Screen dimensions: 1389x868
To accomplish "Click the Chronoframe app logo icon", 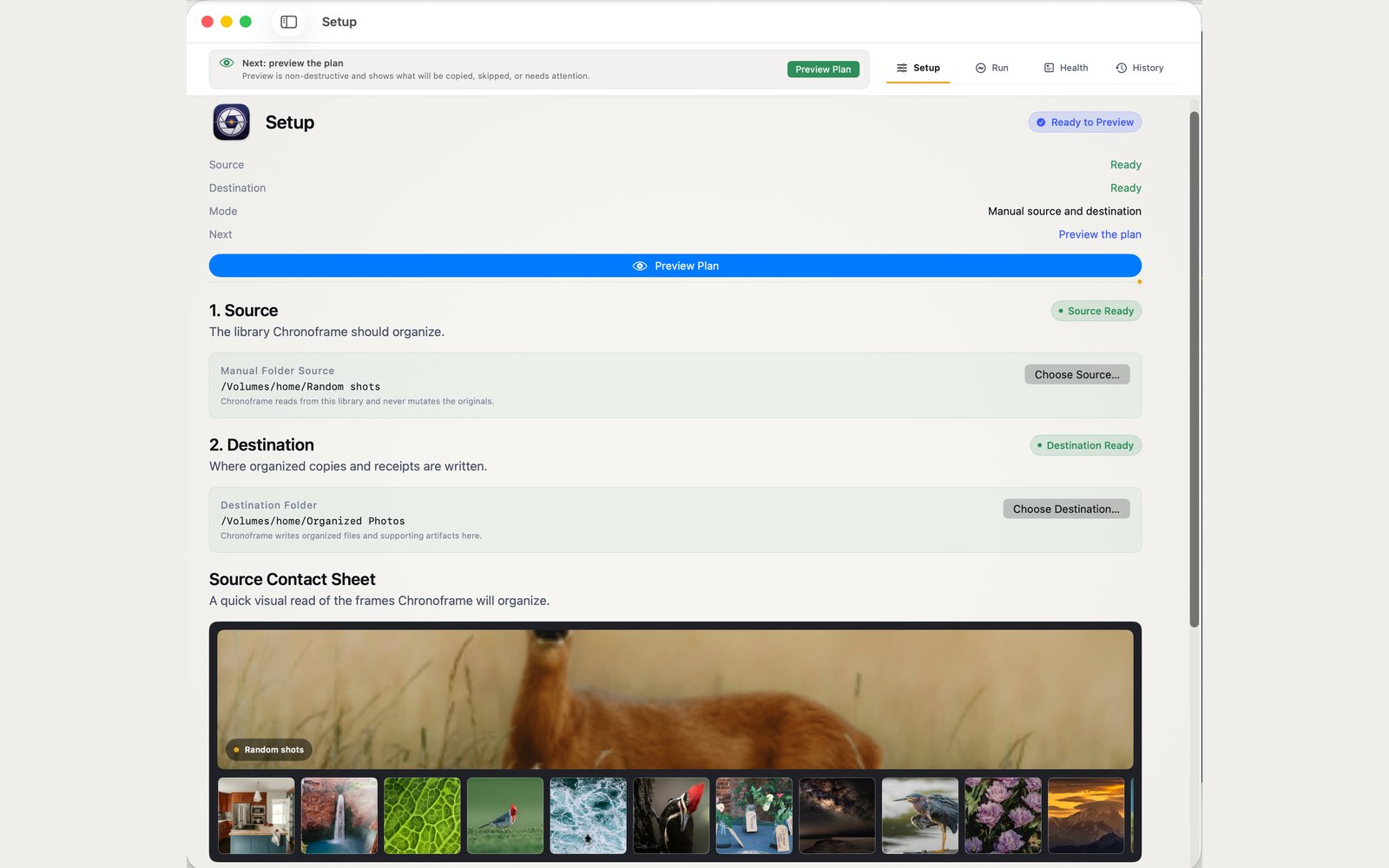I will [x=231, y=122].
